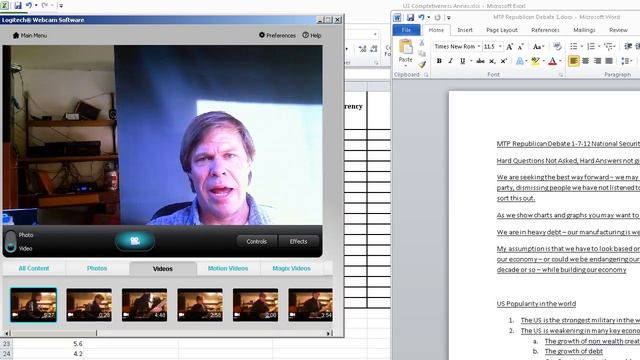This screenshot has width=640, height=360.
Task: Switch to the Motion Videos tab
Action: point(228,268)
